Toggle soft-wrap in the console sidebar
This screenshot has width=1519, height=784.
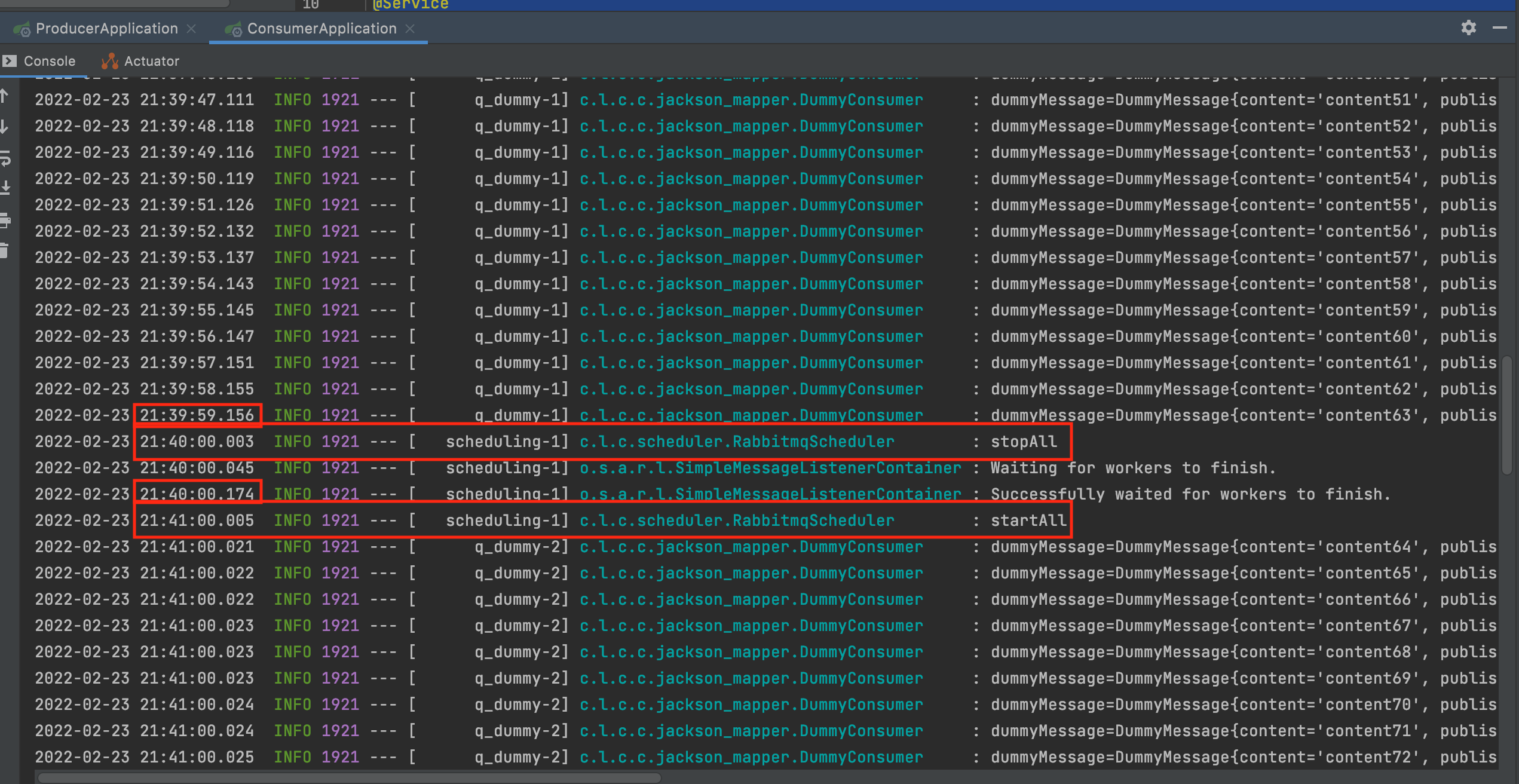tap(5, 158)
